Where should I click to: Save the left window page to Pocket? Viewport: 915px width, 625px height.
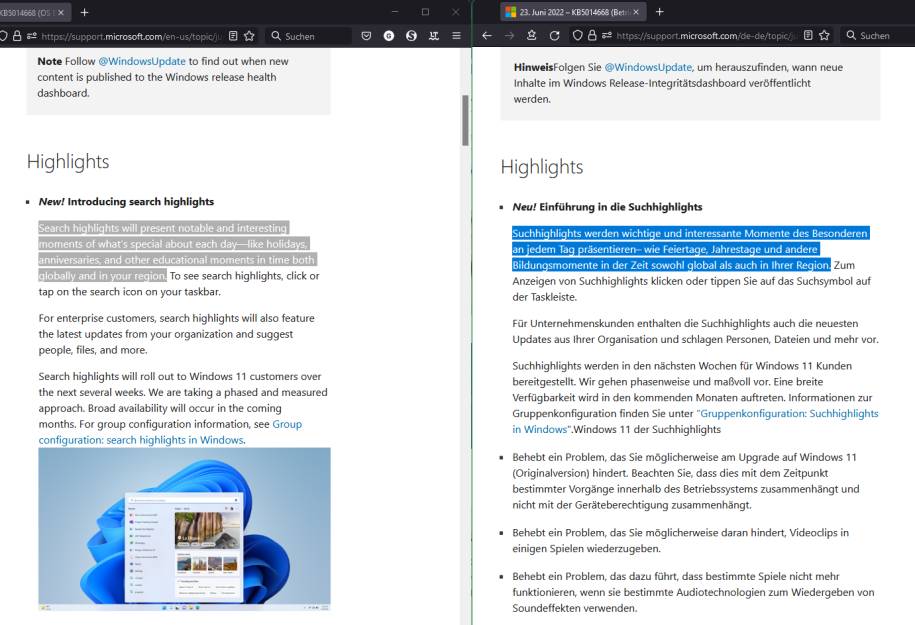[366, 36]
